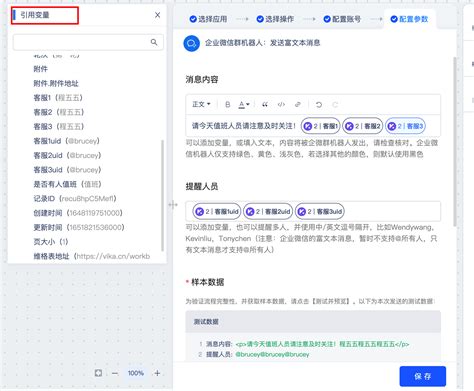Select variable 客服3 (程五五)
The image size is (474, 391).
tap(59, 127)
